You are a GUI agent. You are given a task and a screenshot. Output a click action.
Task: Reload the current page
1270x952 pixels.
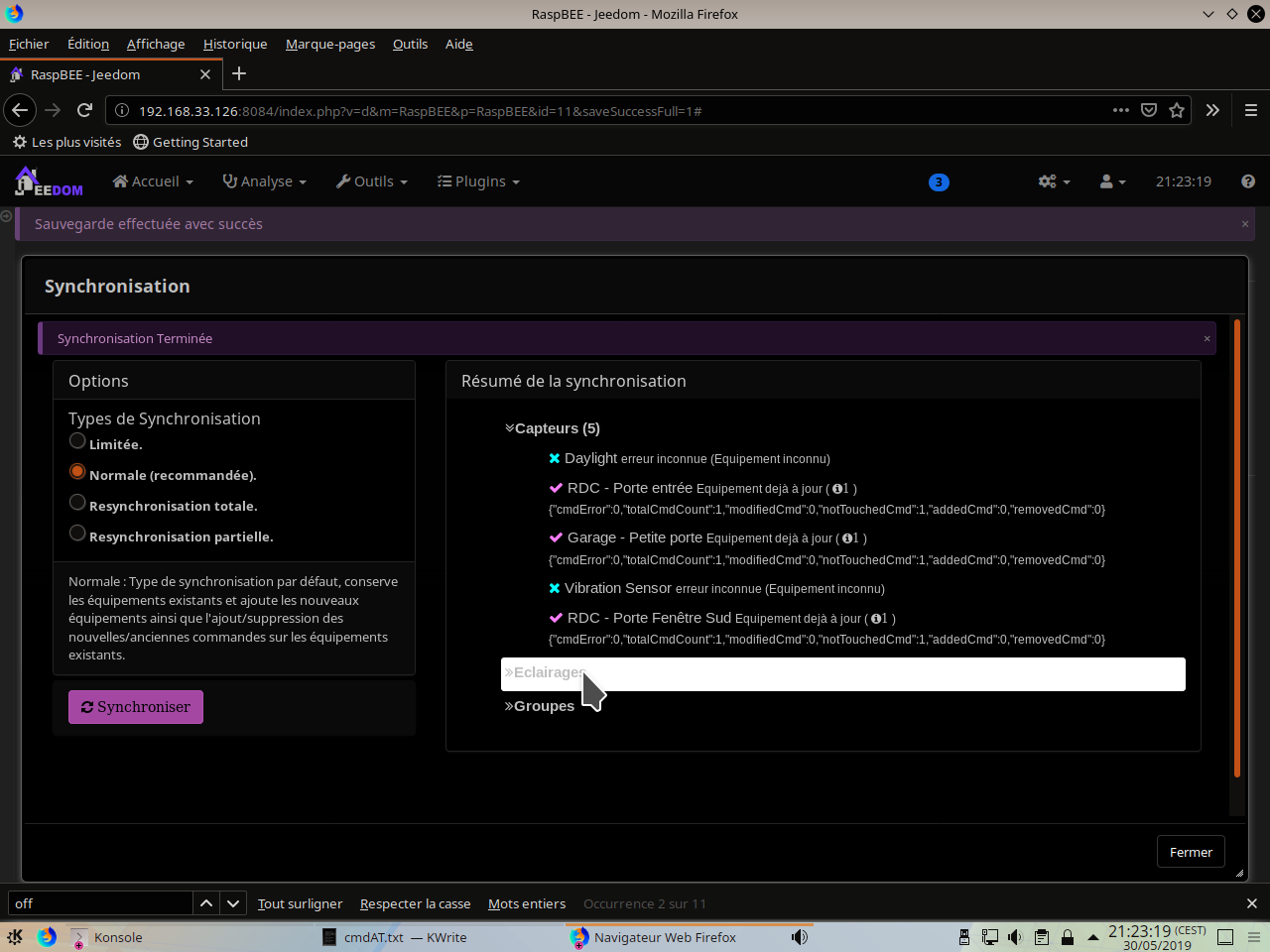click(84, 110)
